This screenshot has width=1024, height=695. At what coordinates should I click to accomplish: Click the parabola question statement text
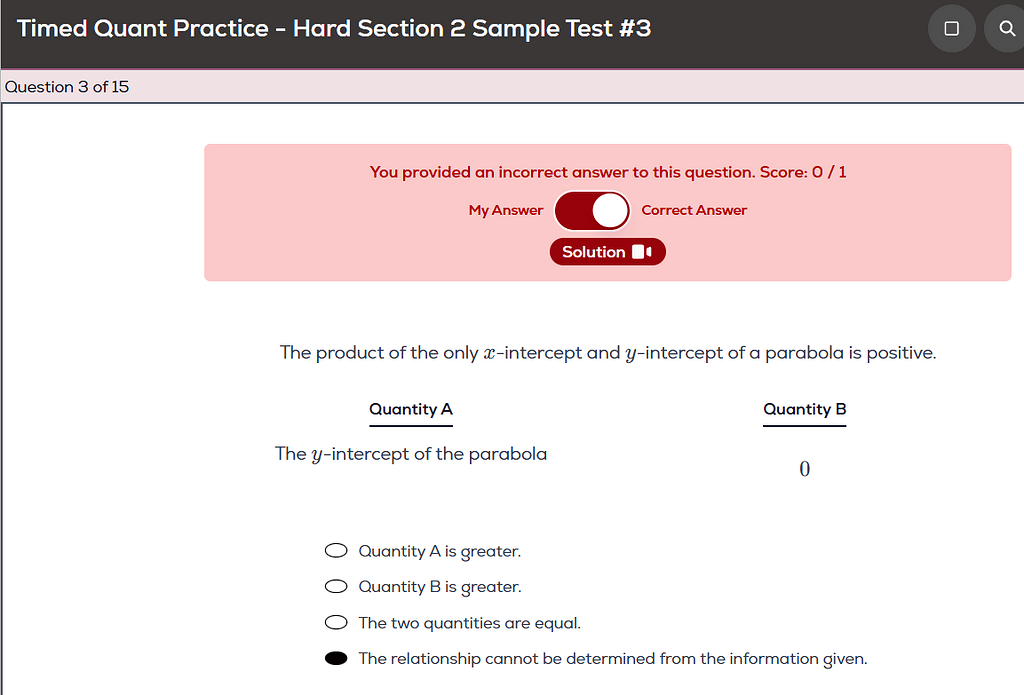point(607,352)
